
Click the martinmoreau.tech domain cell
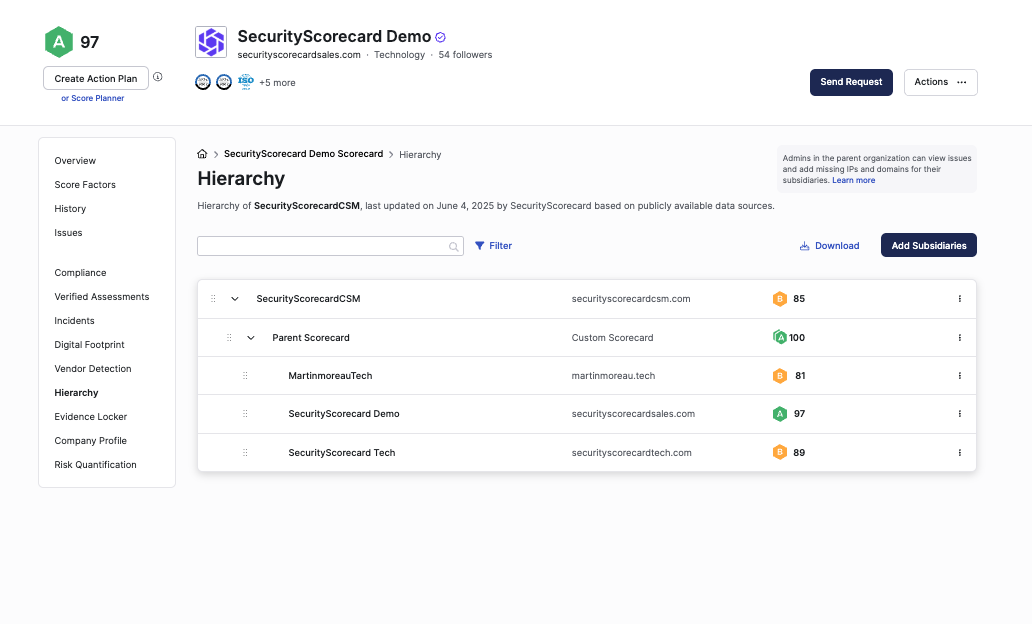point(613,376)
